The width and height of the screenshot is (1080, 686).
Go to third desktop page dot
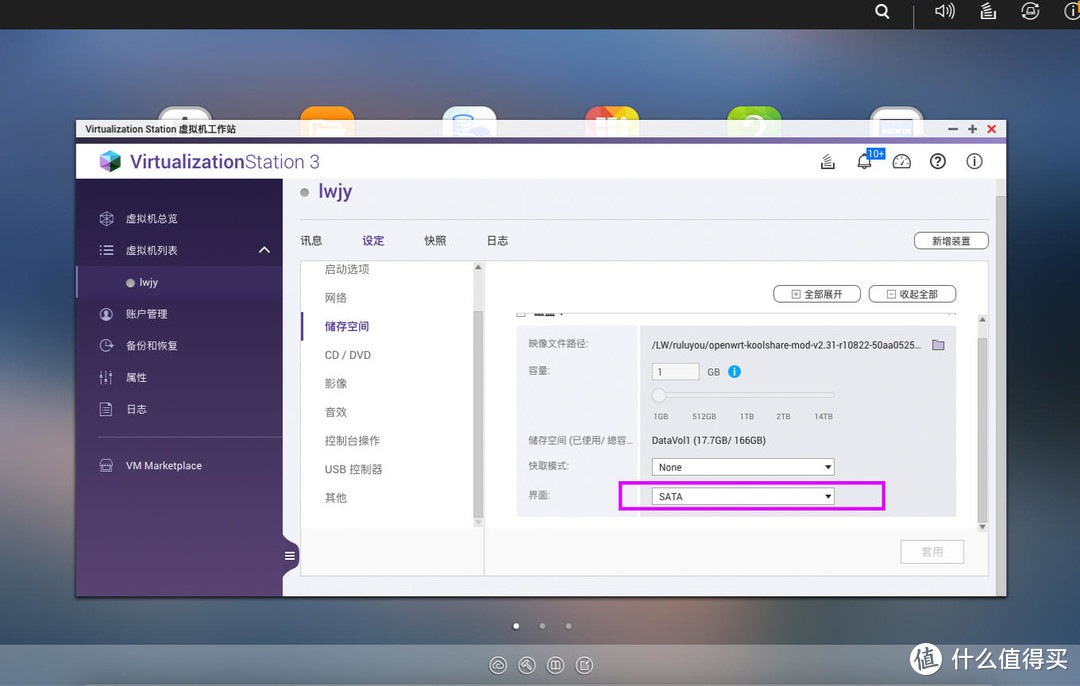(568, 626)
